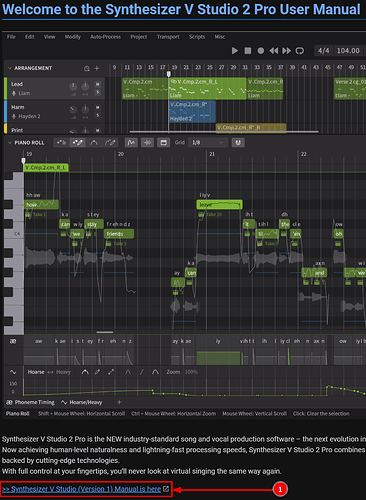Select the pencil note drawing tool
Screen dimensions: 366x500
78,143
